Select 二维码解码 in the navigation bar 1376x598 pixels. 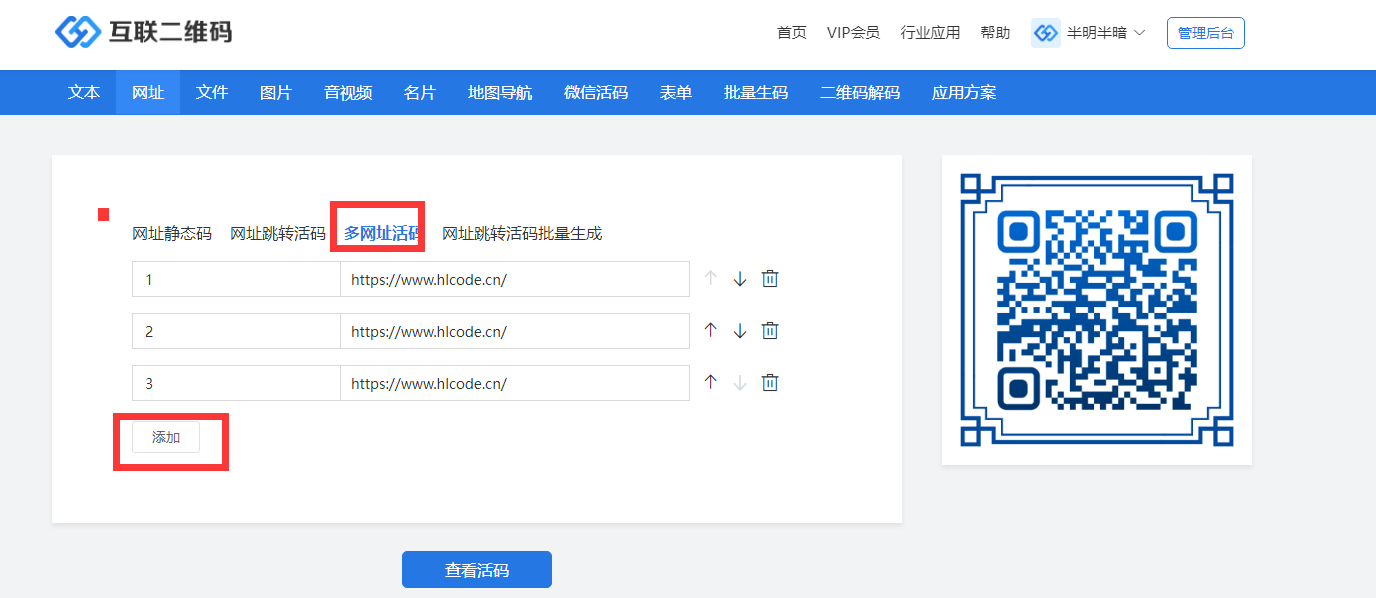click(860, 93)
